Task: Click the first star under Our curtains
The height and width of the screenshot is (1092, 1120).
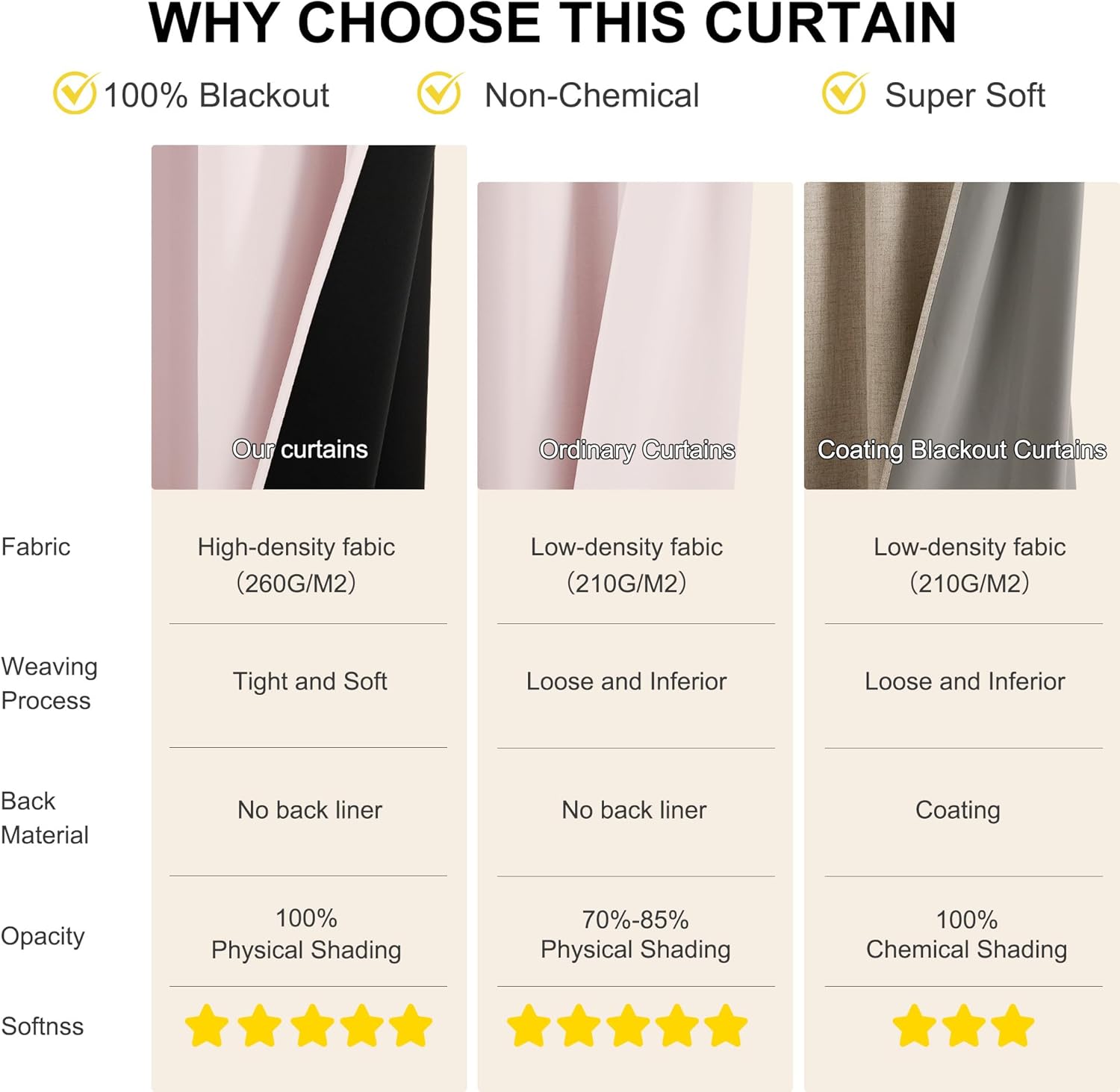Action: [x=207, y=1026]
